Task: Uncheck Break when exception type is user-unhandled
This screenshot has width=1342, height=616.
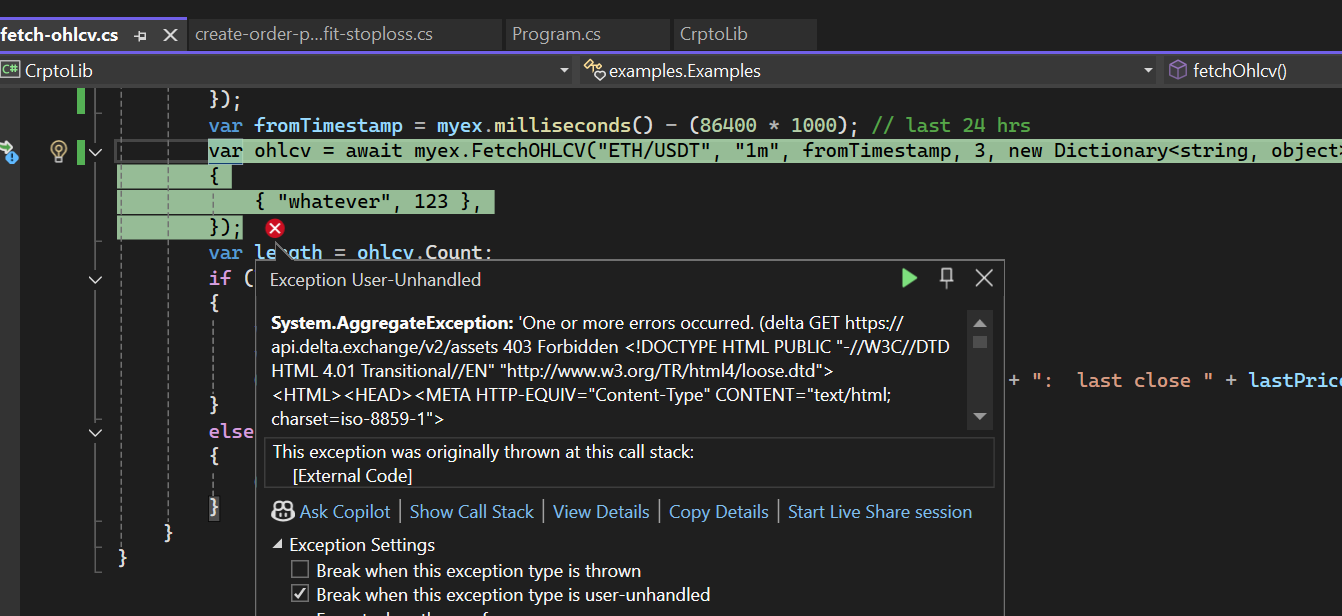Action: pos(300,595)
